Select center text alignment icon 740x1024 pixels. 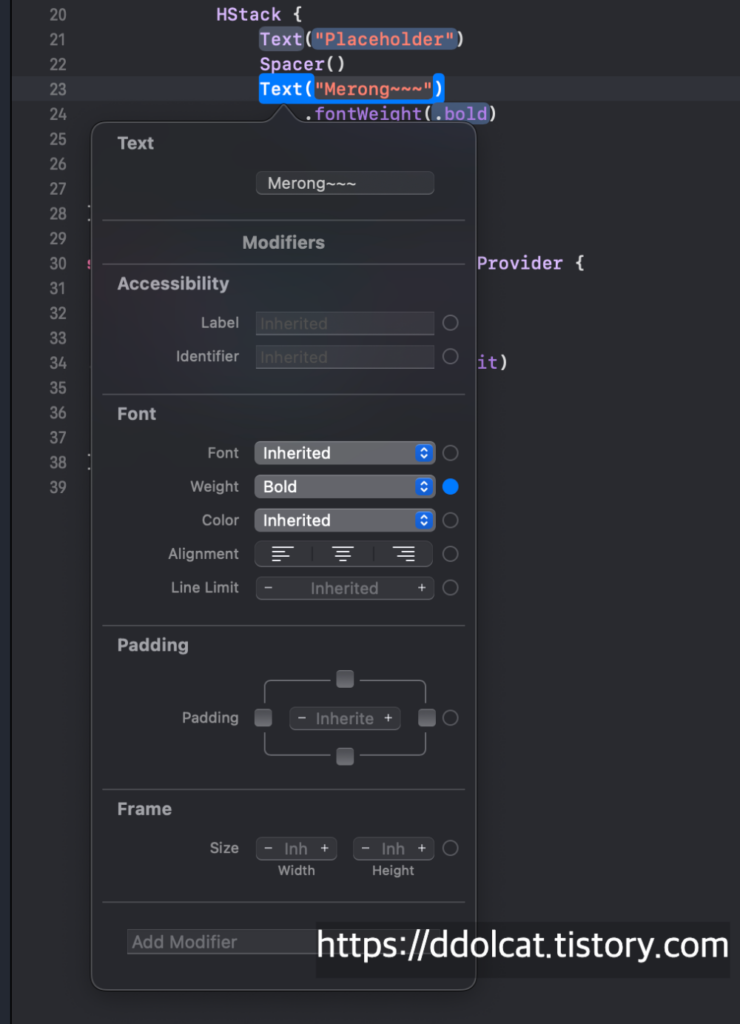(x=343, y=554)
